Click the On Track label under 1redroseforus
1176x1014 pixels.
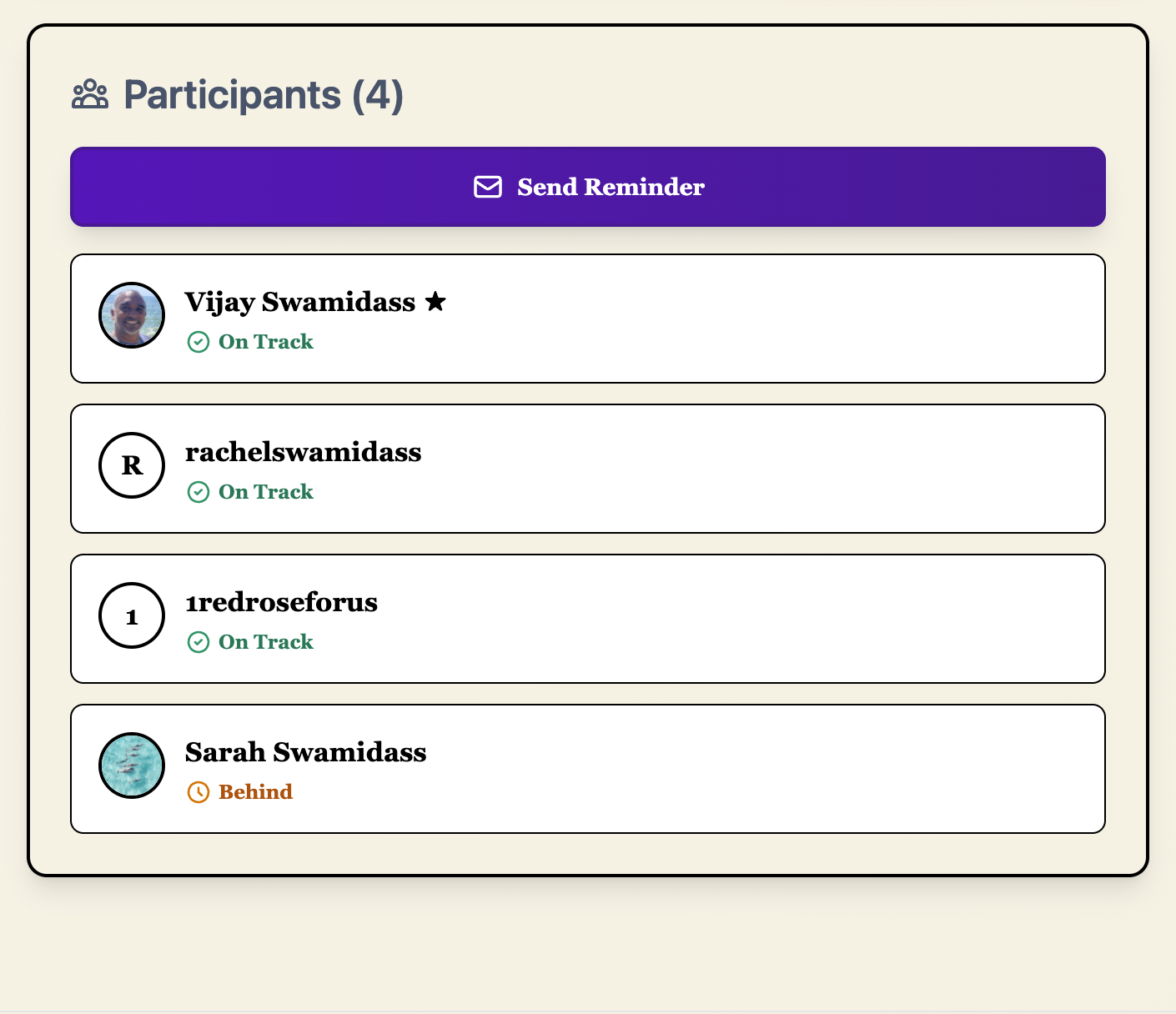(266, 642)
